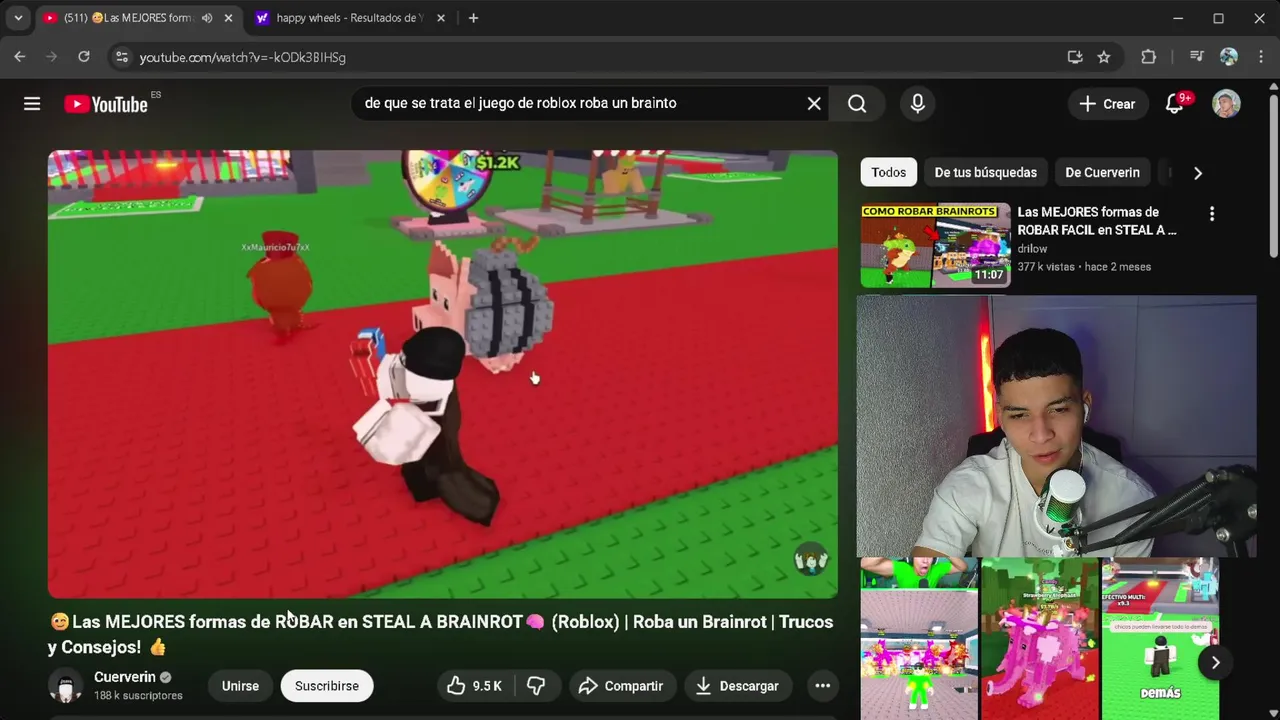Like the video with thumbs up
The width and height of the screenshot is (1280, 720).
[474, 685]
